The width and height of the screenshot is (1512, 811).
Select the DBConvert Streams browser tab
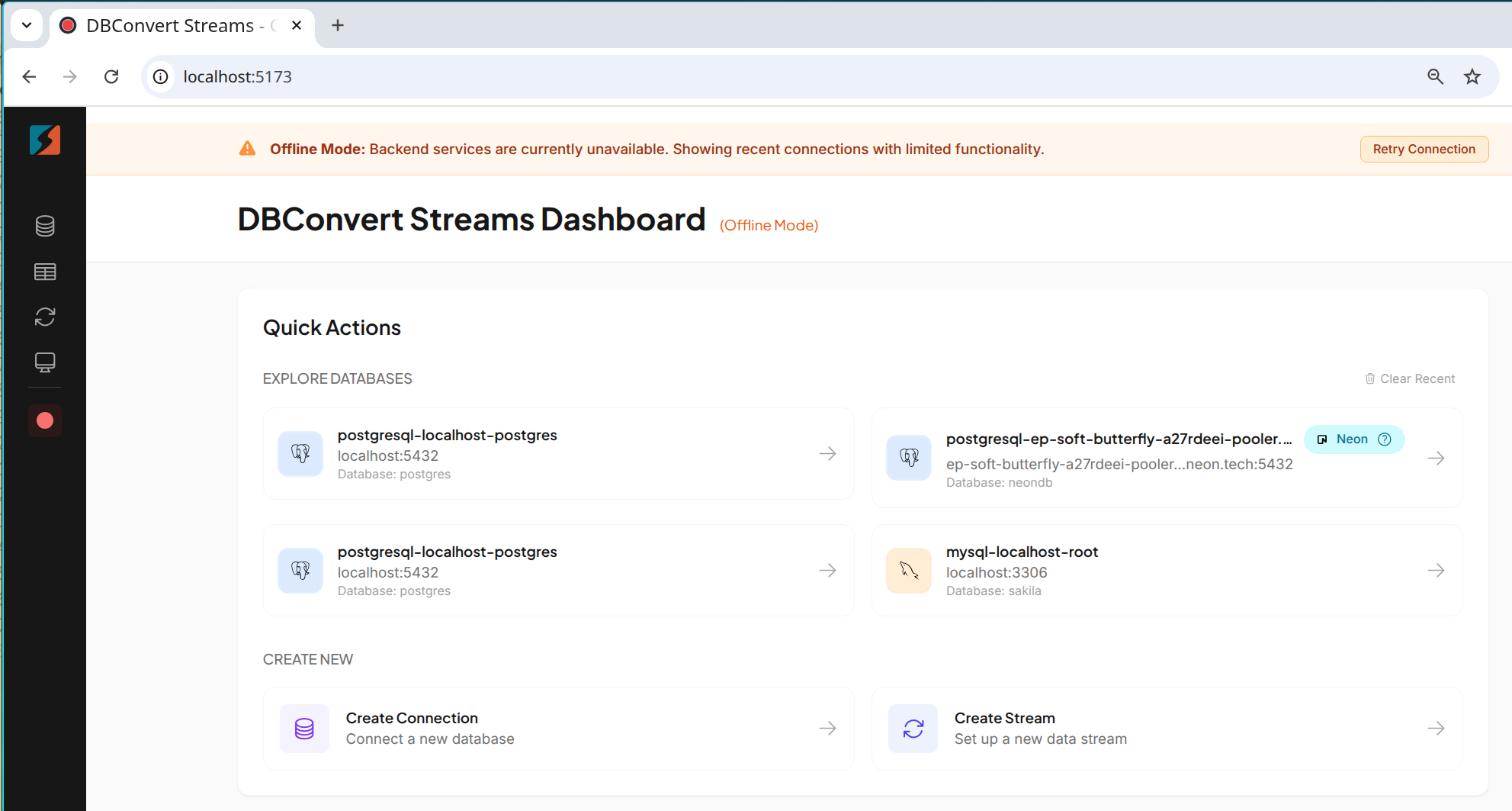click(x=169, y=25)
